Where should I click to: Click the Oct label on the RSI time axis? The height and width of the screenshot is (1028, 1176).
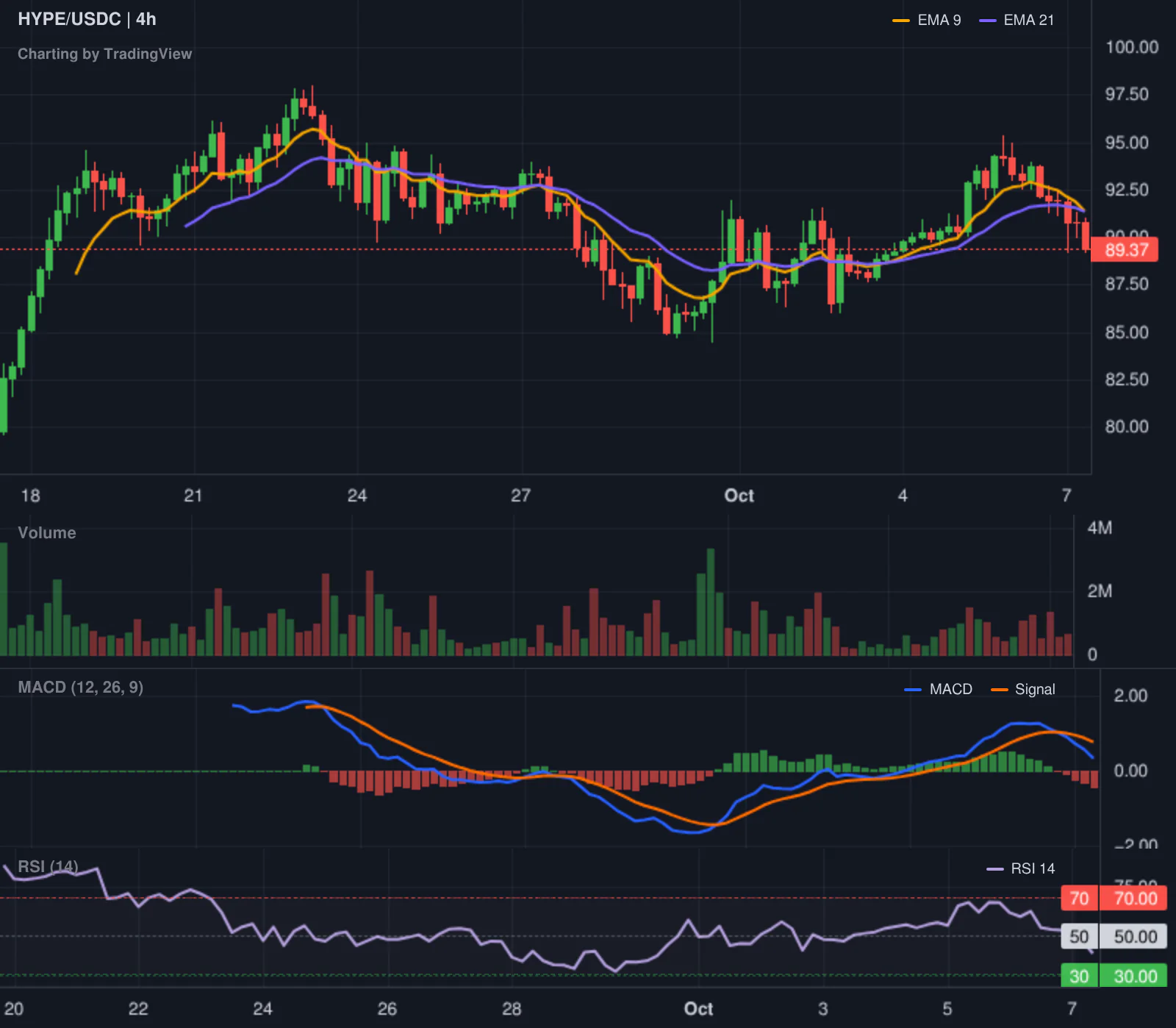click(x=699, y=1009)
